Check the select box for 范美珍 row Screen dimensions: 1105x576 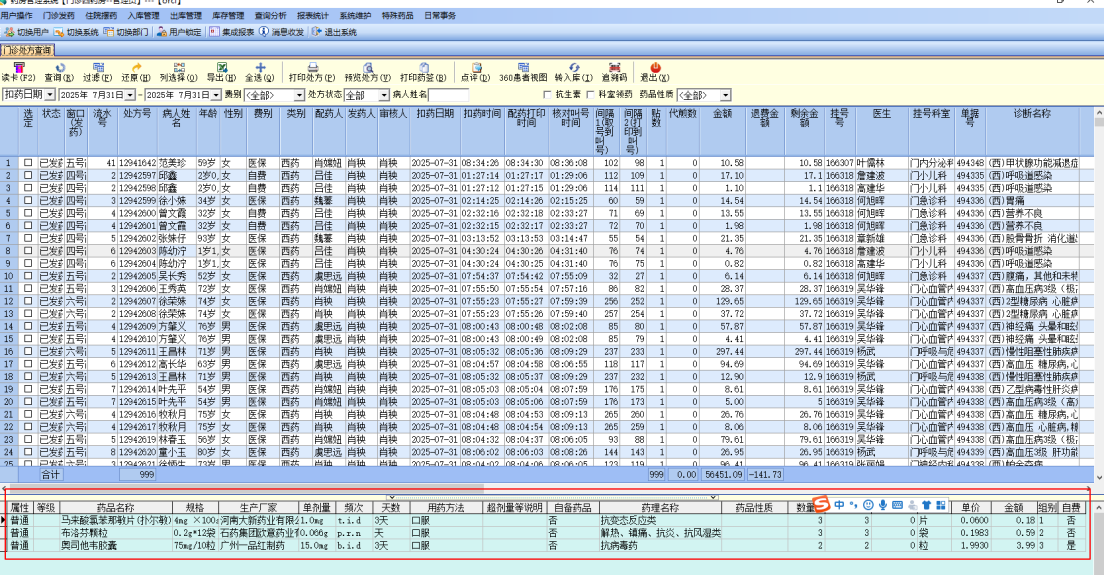coord(28,163)
